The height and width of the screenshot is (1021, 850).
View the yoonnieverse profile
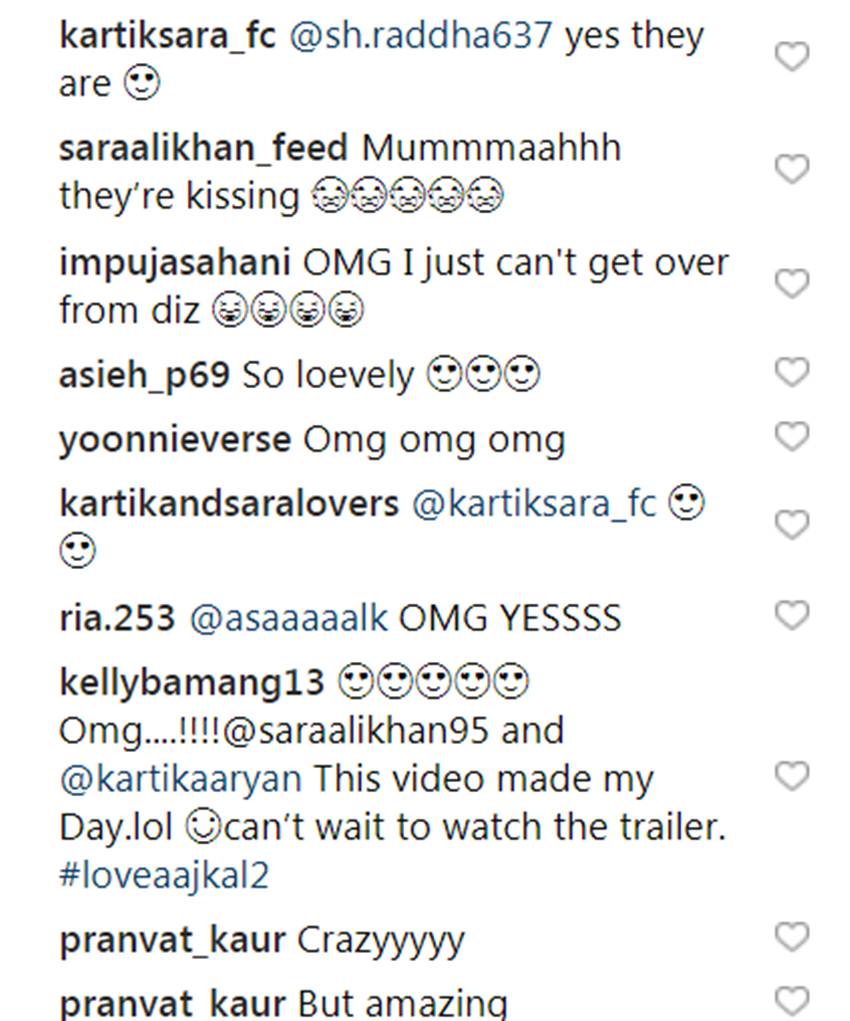point(175,439)
